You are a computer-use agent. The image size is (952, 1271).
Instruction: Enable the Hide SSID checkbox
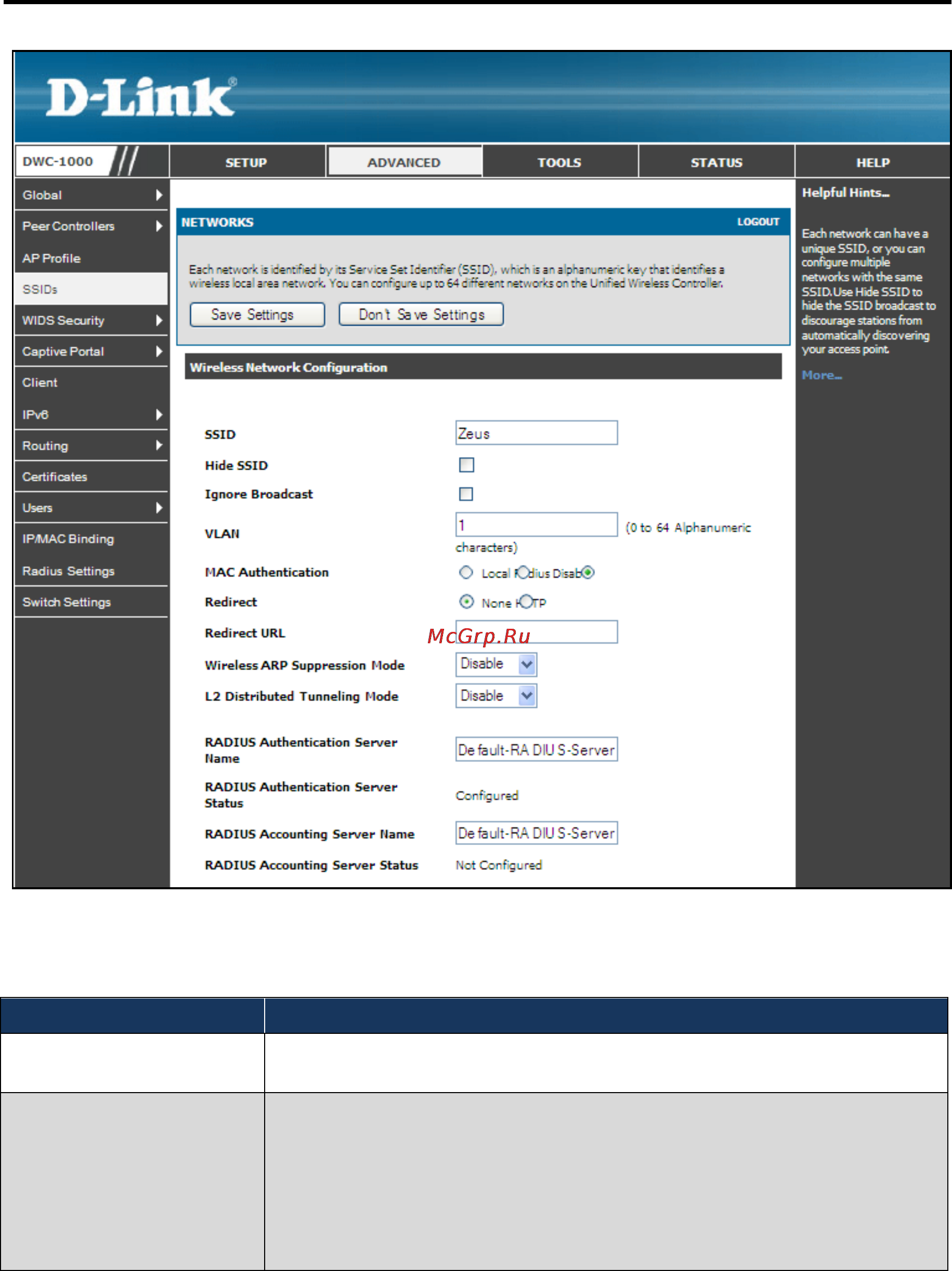tap(466, 465)
